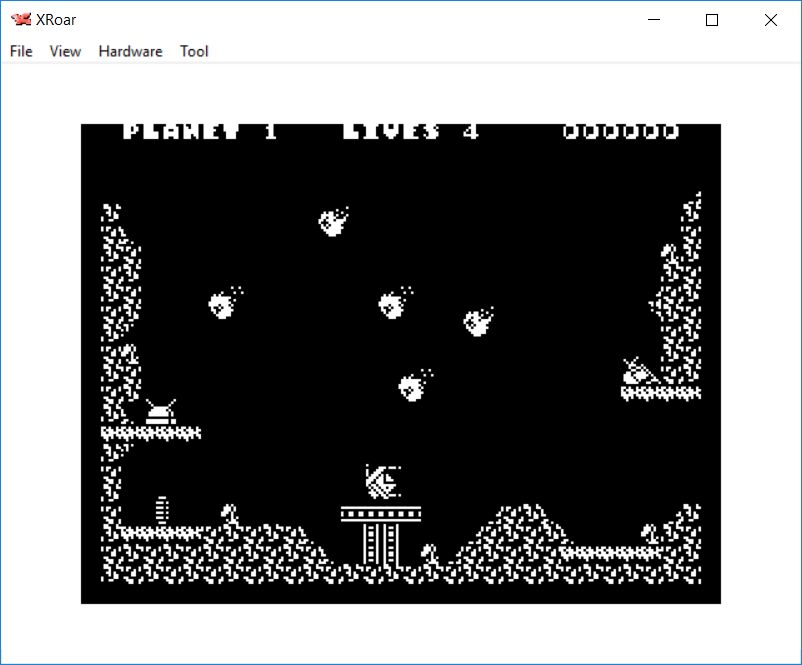Open the Tool menu

[x=194, y=51]
